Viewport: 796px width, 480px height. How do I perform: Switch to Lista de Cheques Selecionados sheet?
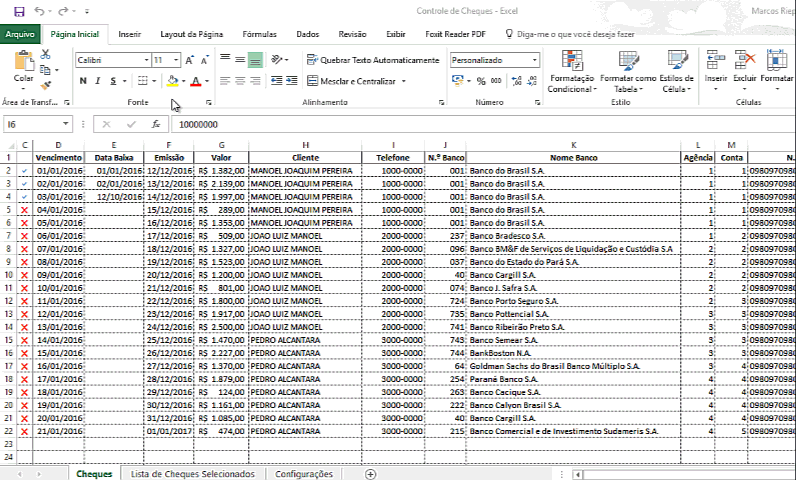coord(192,474)
